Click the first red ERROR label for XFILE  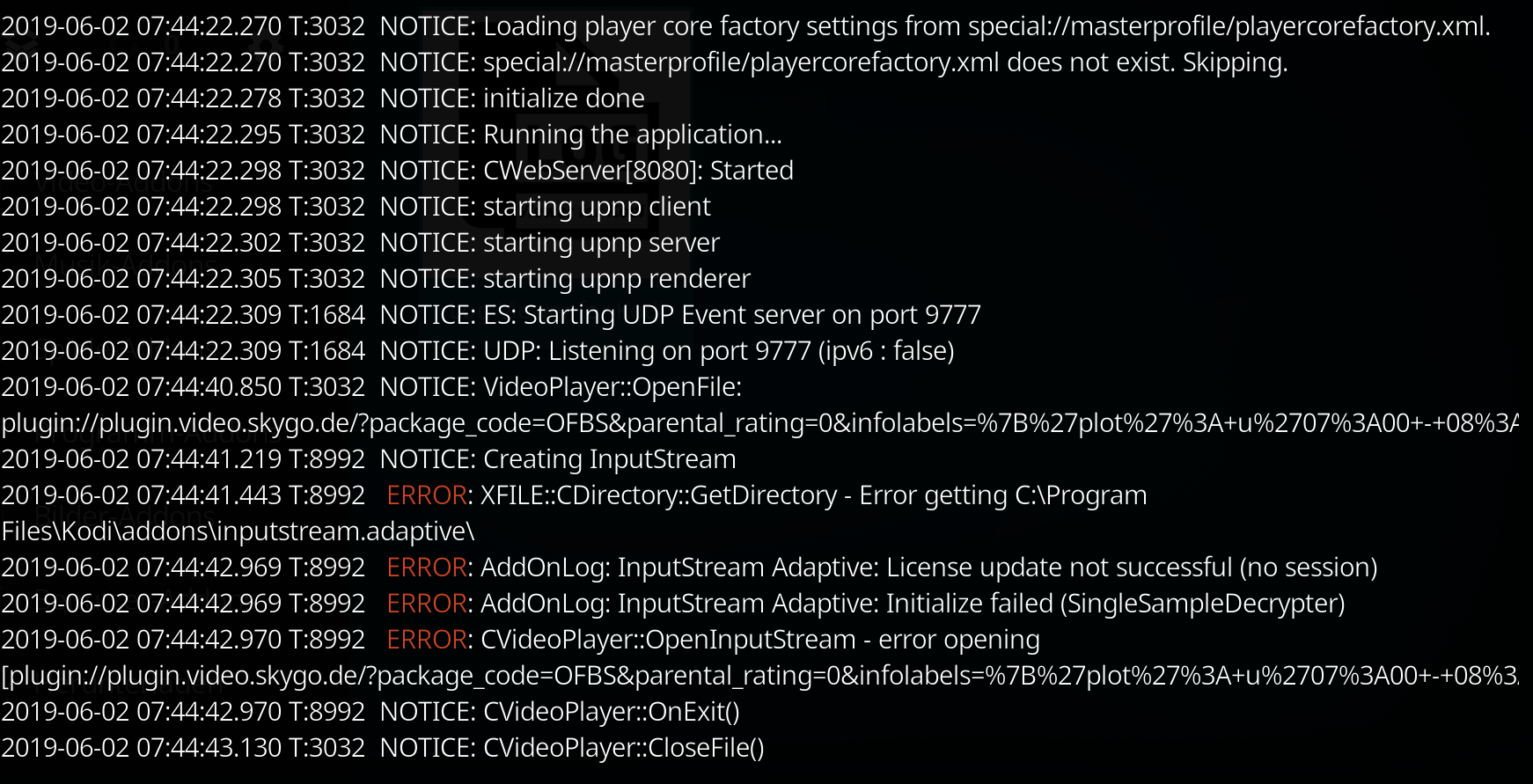point(427,495)
